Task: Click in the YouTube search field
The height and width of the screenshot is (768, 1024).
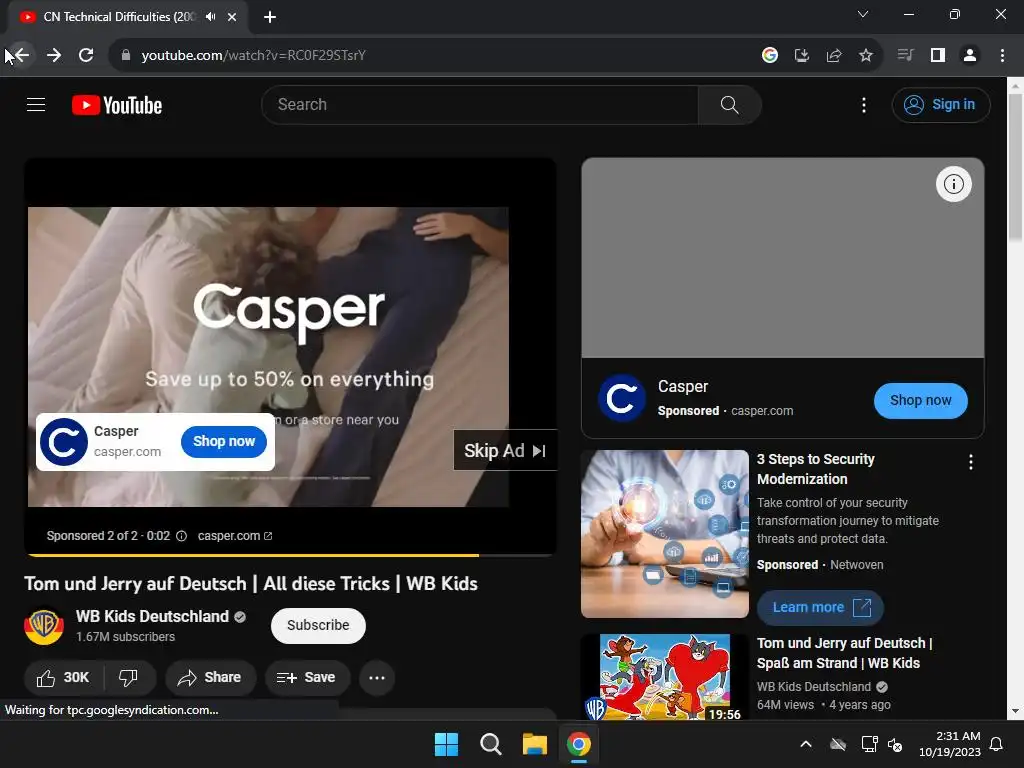Action: click(480, 104)
